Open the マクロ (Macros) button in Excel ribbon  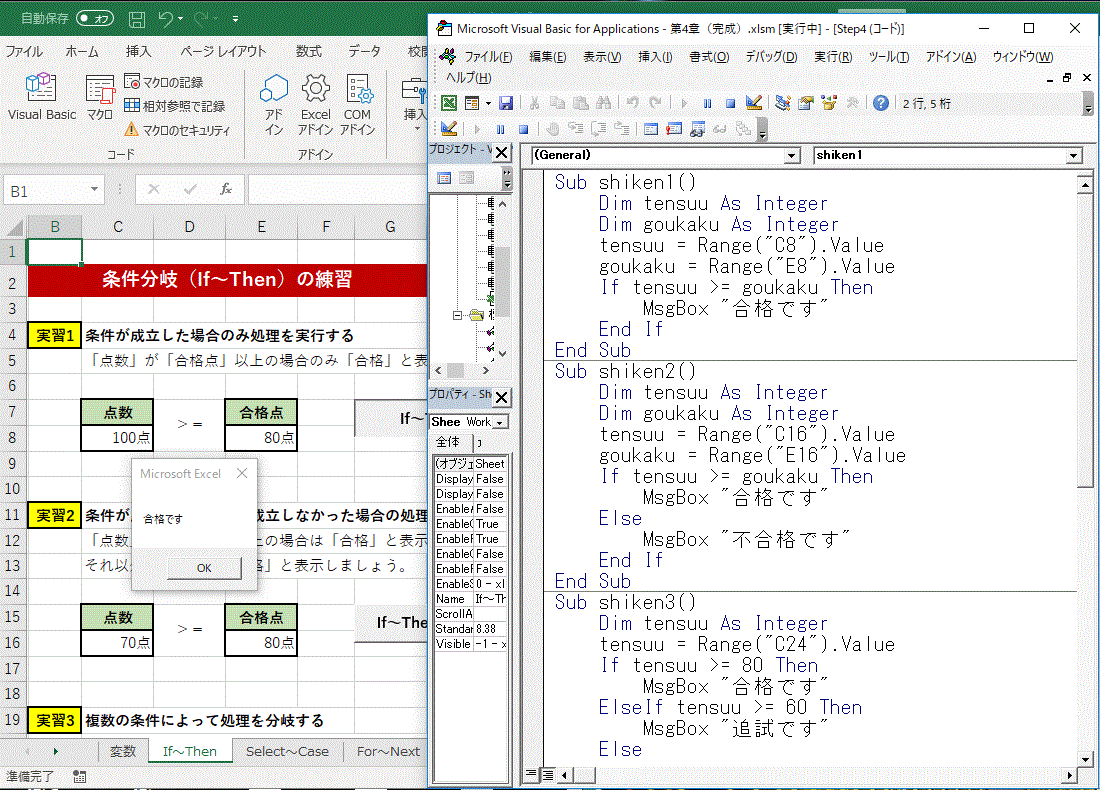pyautogui.click(x=100, y=97)
